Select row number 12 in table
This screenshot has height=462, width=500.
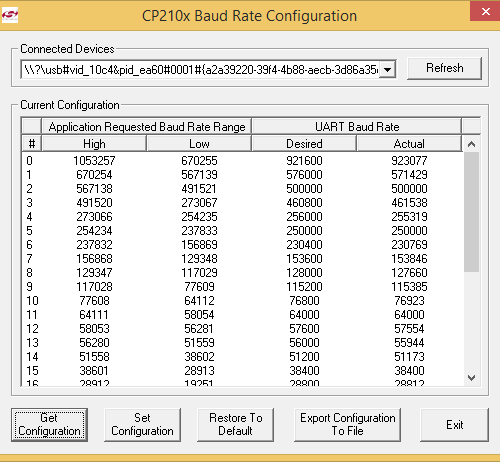tap(32, 329)
